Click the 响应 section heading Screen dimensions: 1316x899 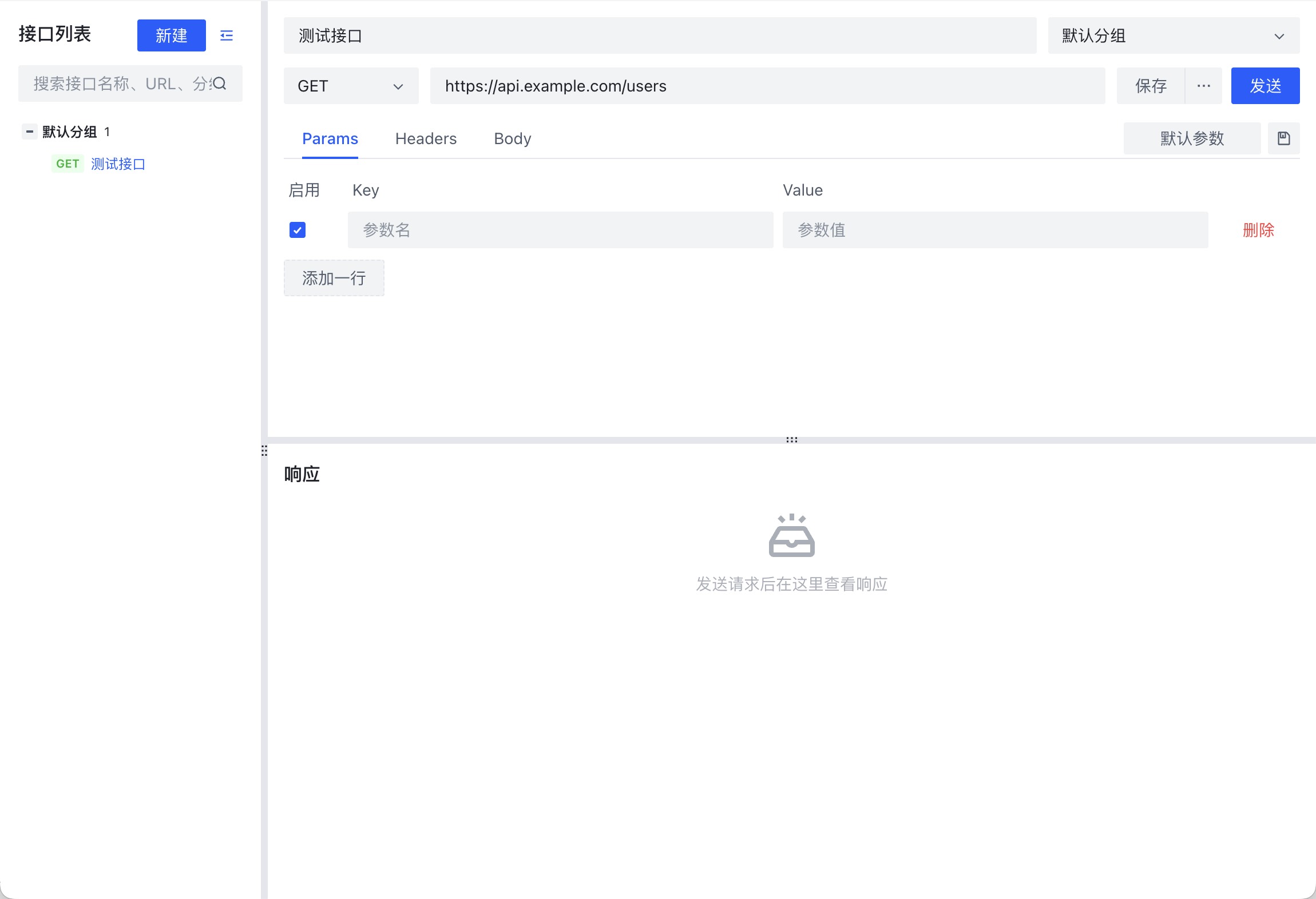point(302,474)
